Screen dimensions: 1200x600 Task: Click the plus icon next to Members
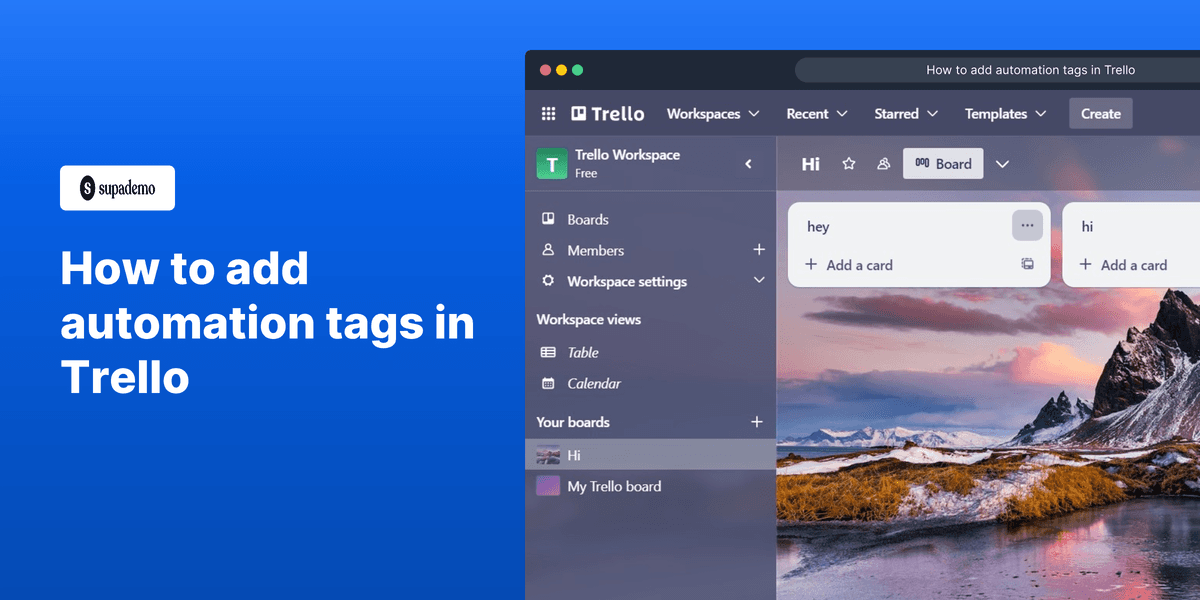(x=759, y=250)
